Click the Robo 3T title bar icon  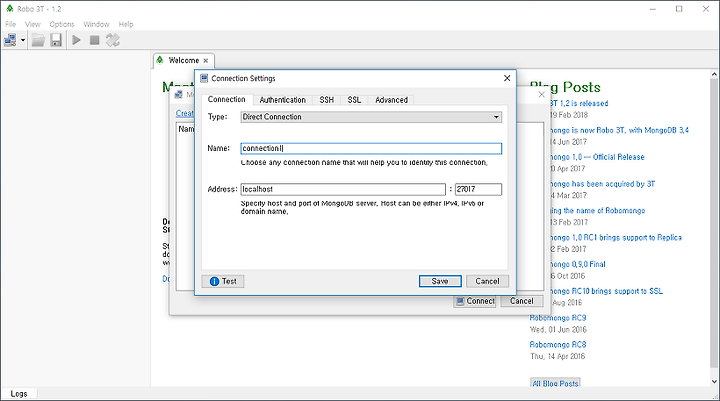click(x=10, y=9)
